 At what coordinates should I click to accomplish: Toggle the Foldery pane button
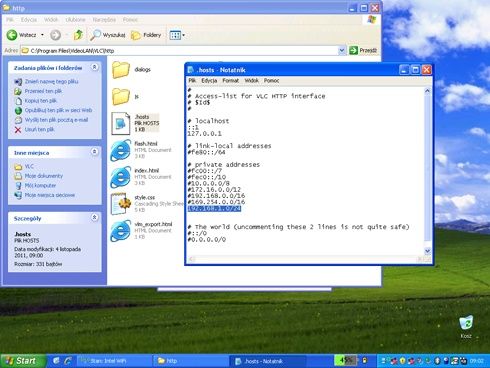pyautogui.click(x=146, y=35)
